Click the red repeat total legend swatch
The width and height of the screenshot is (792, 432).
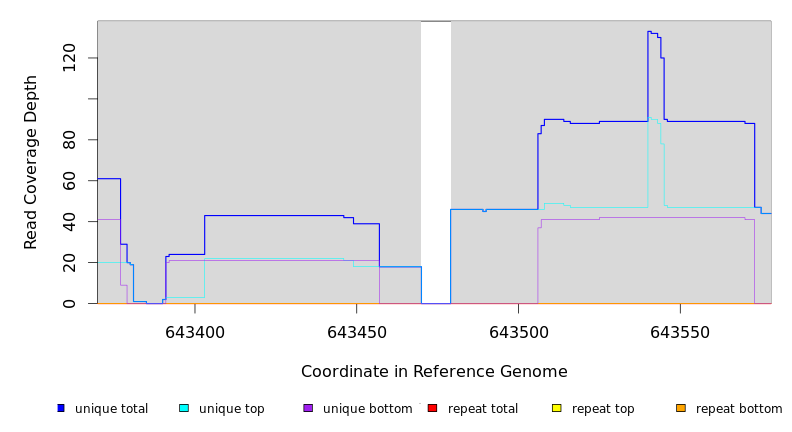[x=432, y=408]
